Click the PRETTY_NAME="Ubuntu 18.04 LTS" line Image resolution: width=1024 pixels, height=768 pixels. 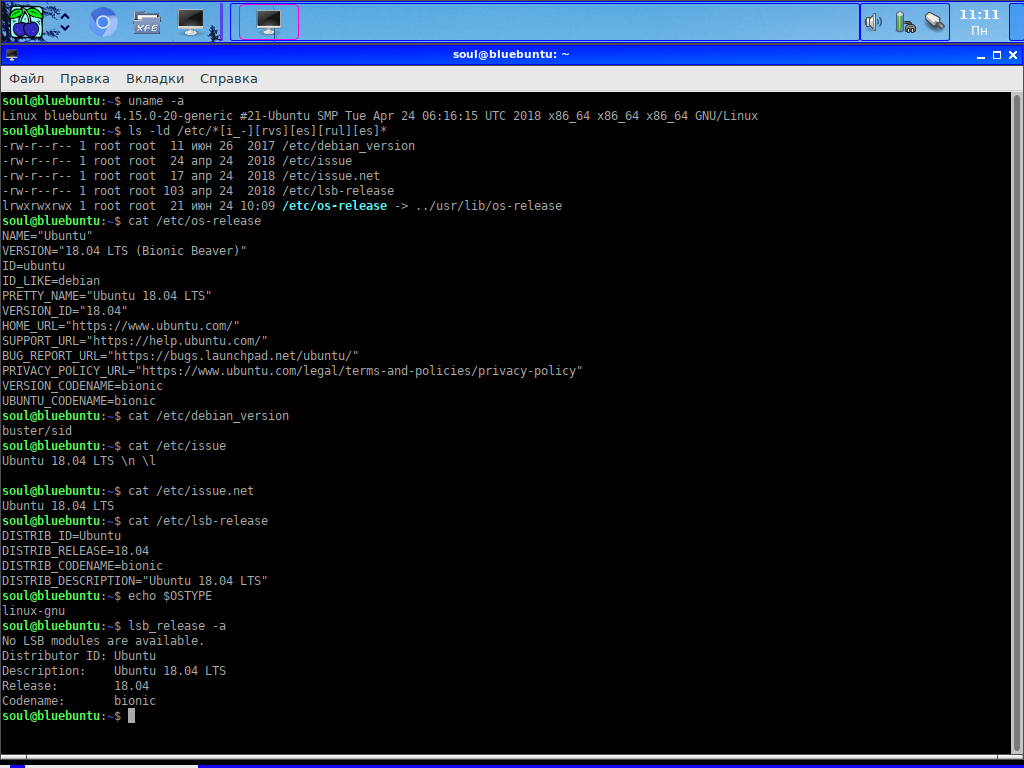pos(106,296)
